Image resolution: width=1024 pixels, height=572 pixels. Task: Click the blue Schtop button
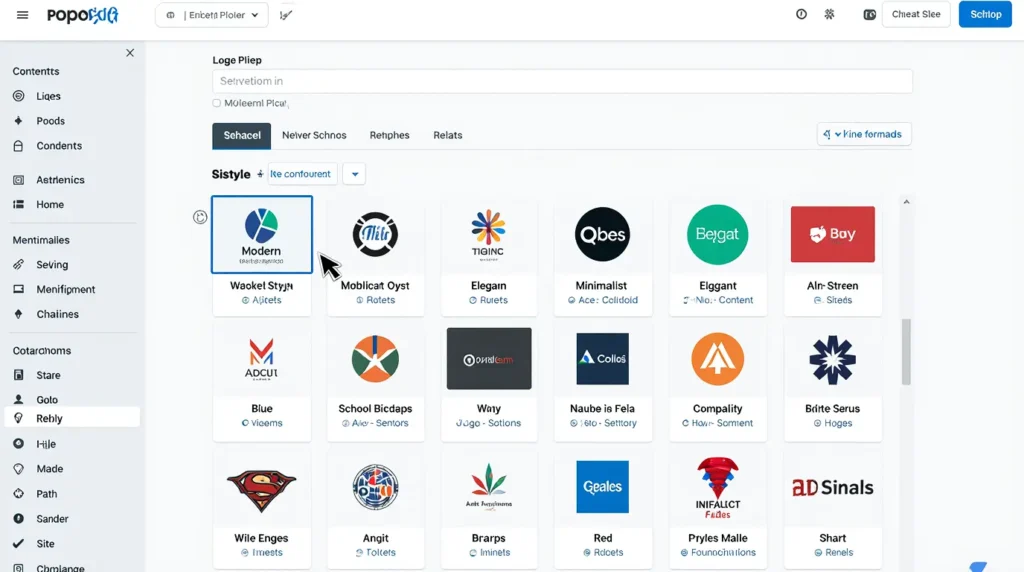coord(985,14)
